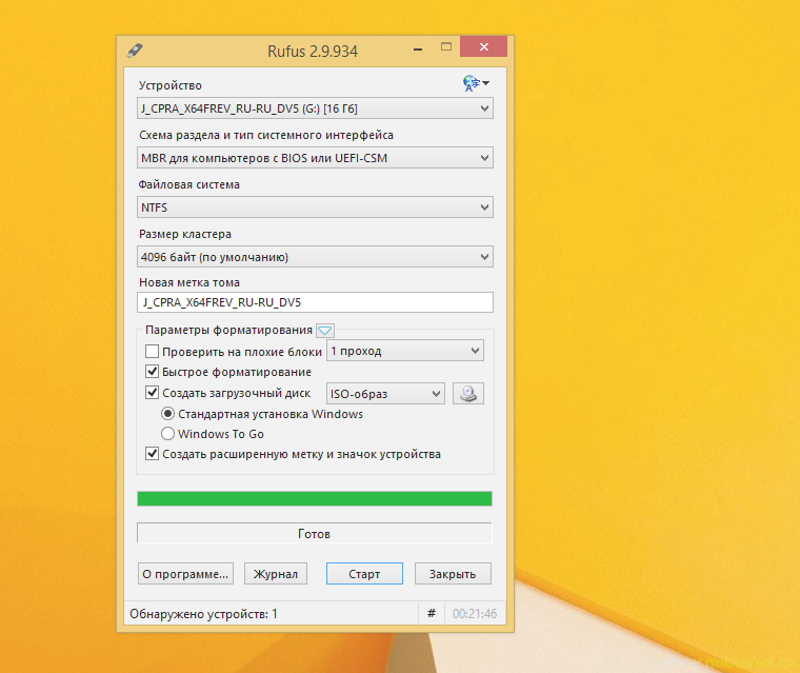Open the NTFS file system dropdown
Screen dimensions: 800x673
pyautogui.click(x=315, y=208)
